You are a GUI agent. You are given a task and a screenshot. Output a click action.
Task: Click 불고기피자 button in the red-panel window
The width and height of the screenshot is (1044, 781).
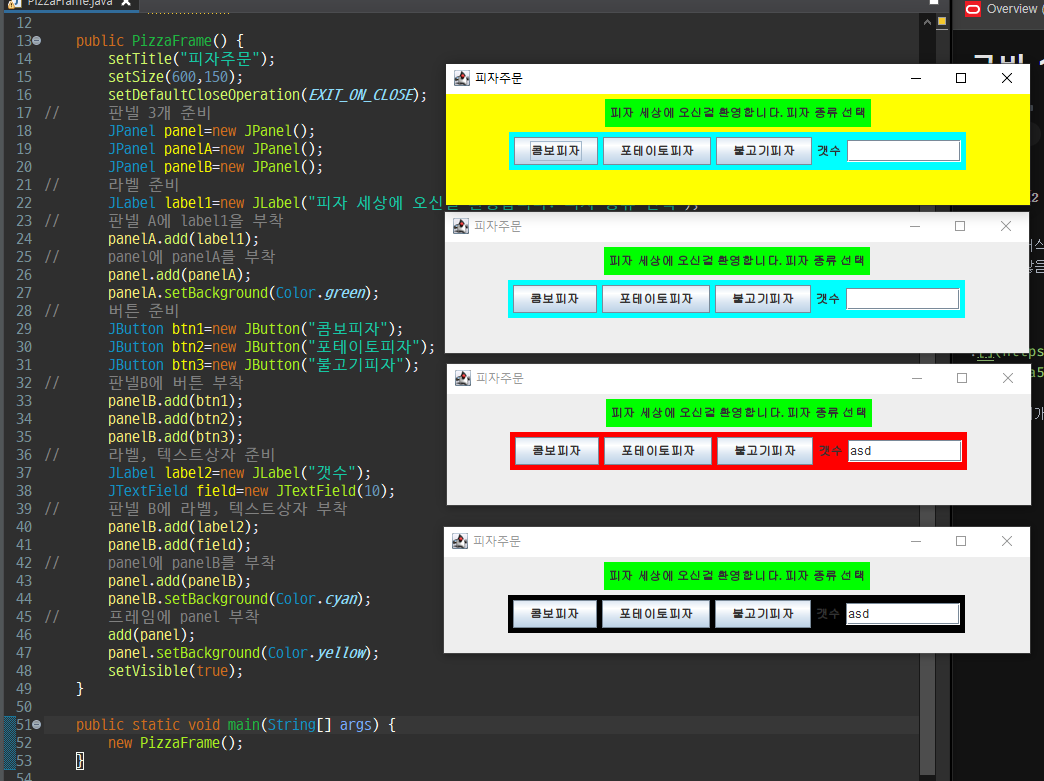coord(765,451)
